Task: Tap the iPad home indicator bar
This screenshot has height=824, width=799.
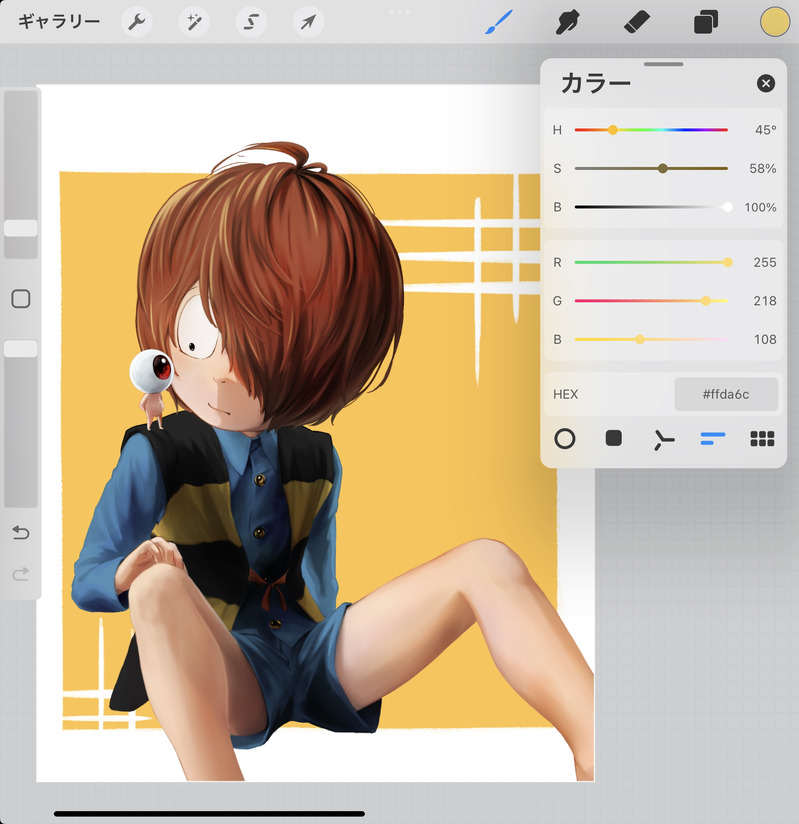Action: [x=209, y=814]
